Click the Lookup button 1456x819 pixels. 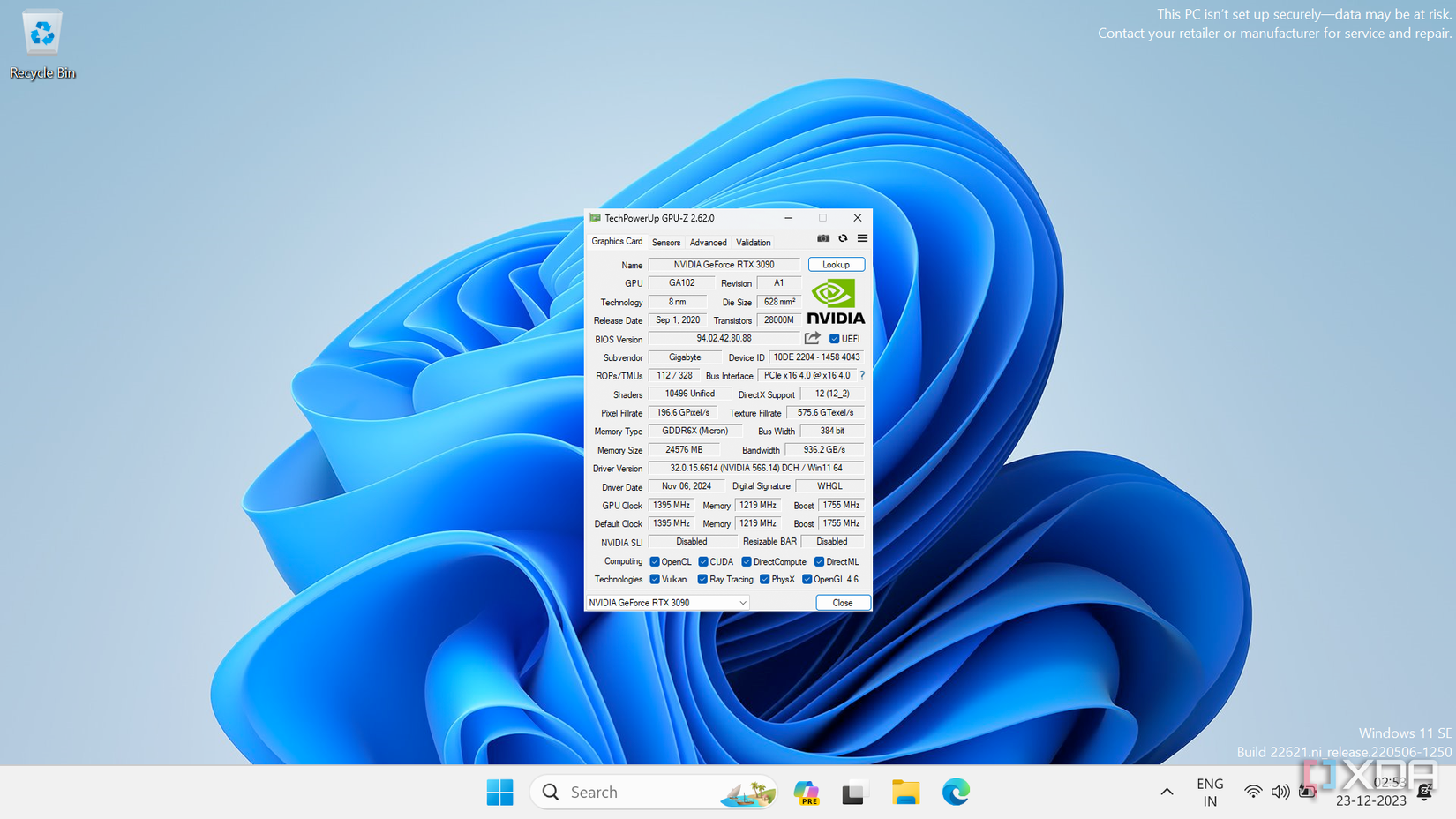click(836, 265)
